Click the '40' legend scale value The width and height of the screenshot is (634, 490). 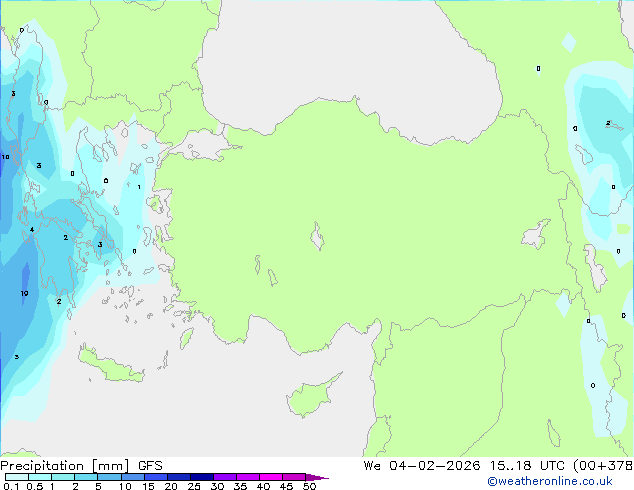[x=263, y=486]
